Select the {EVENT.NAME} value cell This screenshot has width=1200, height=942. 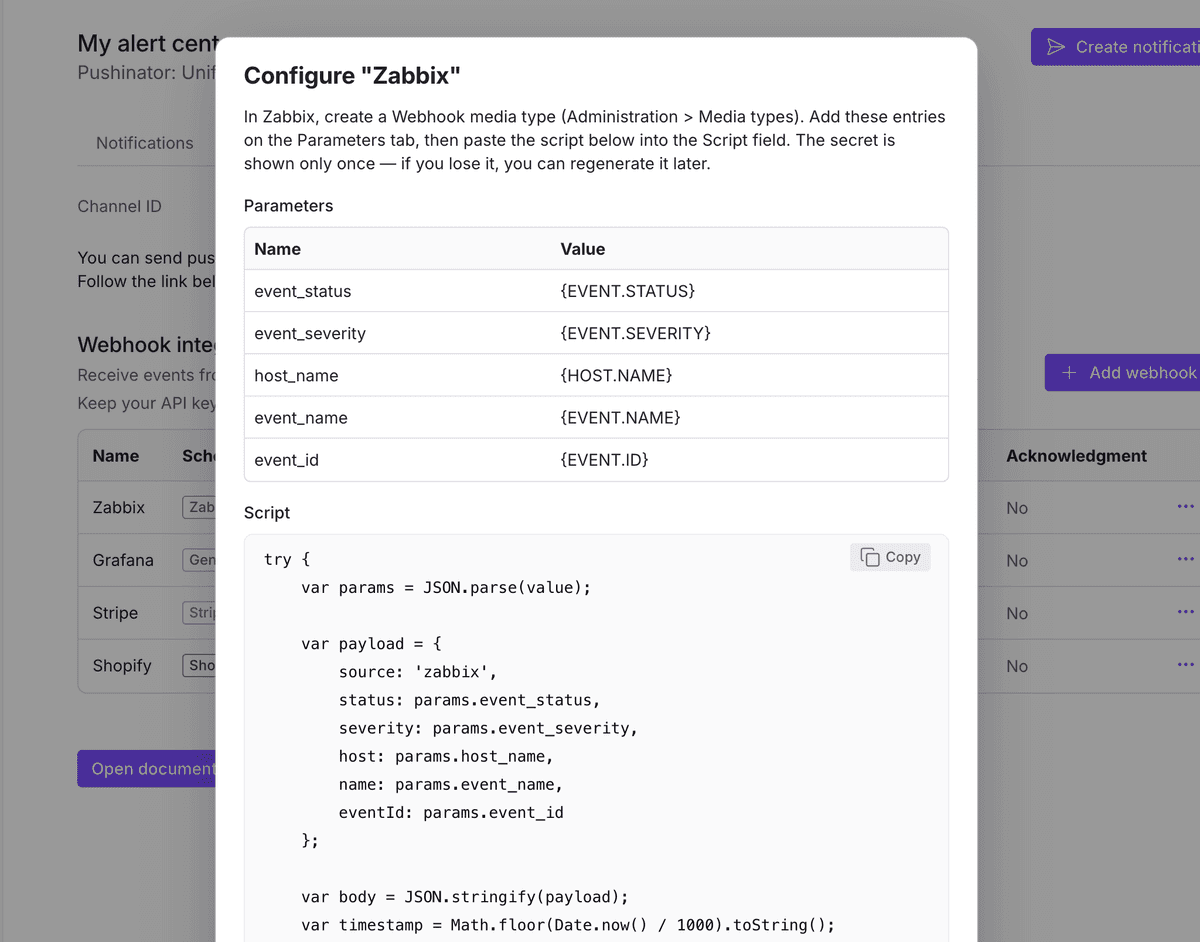749,417
